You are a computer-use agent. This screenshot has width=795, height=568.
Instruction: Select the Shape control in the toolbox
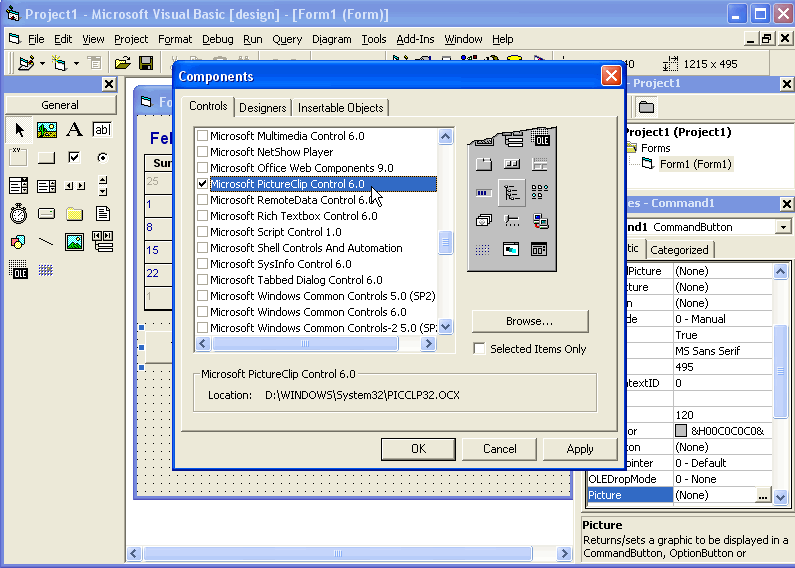click(18, 242)
